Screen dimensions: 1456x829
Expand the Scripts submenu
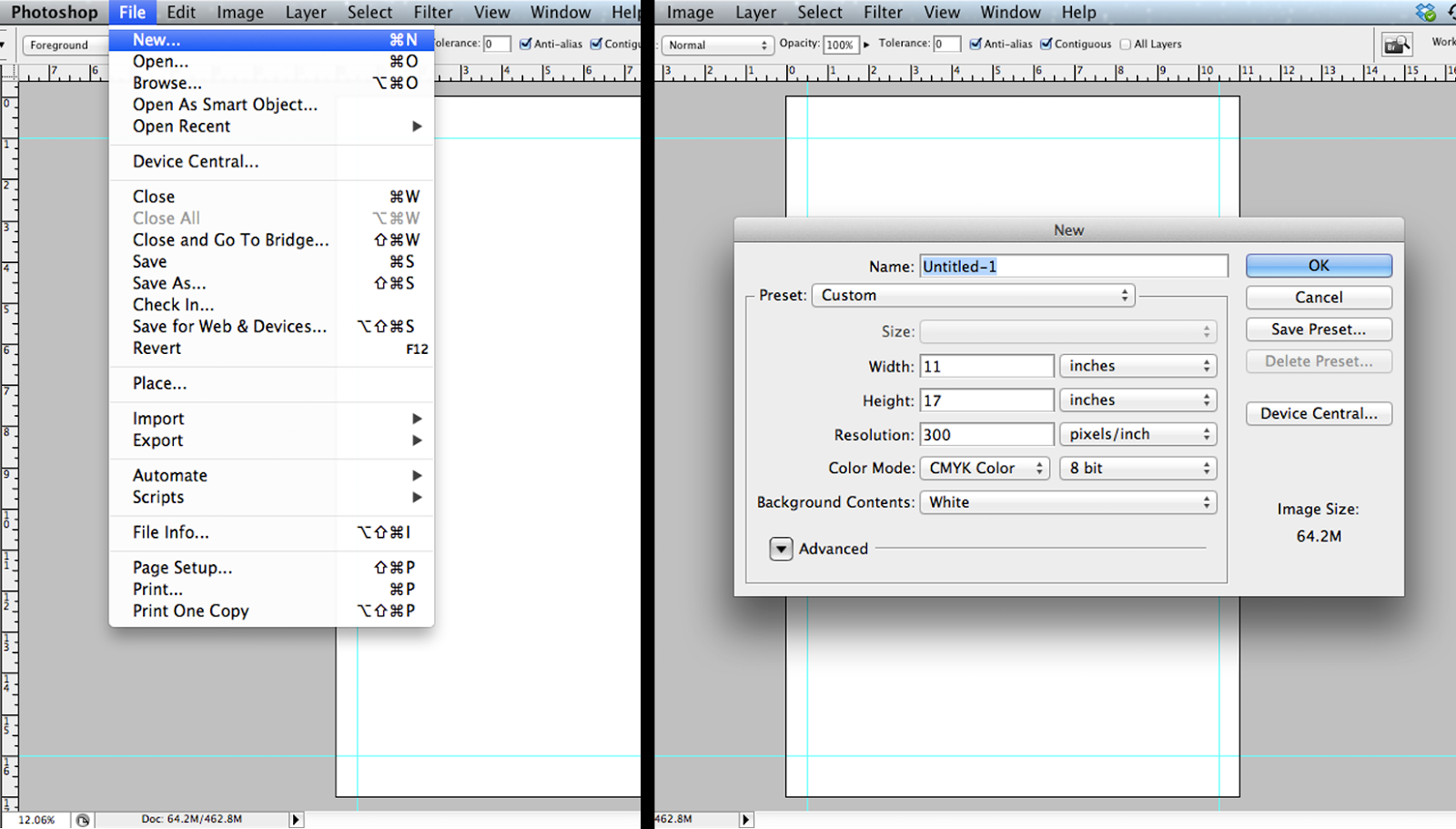pyautogui.click(x=271, y=497)
